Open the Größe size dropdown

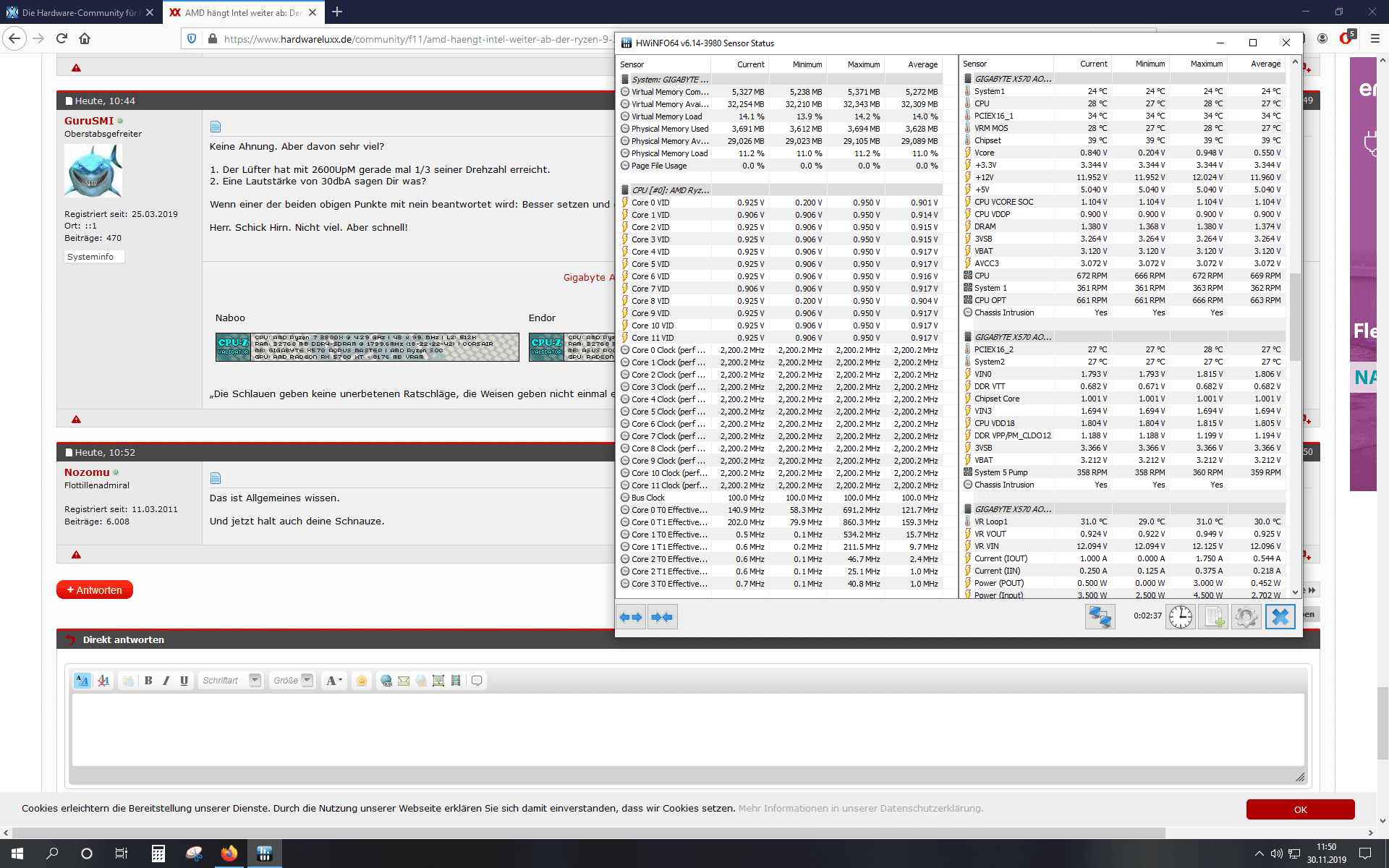tap(307, 680)
